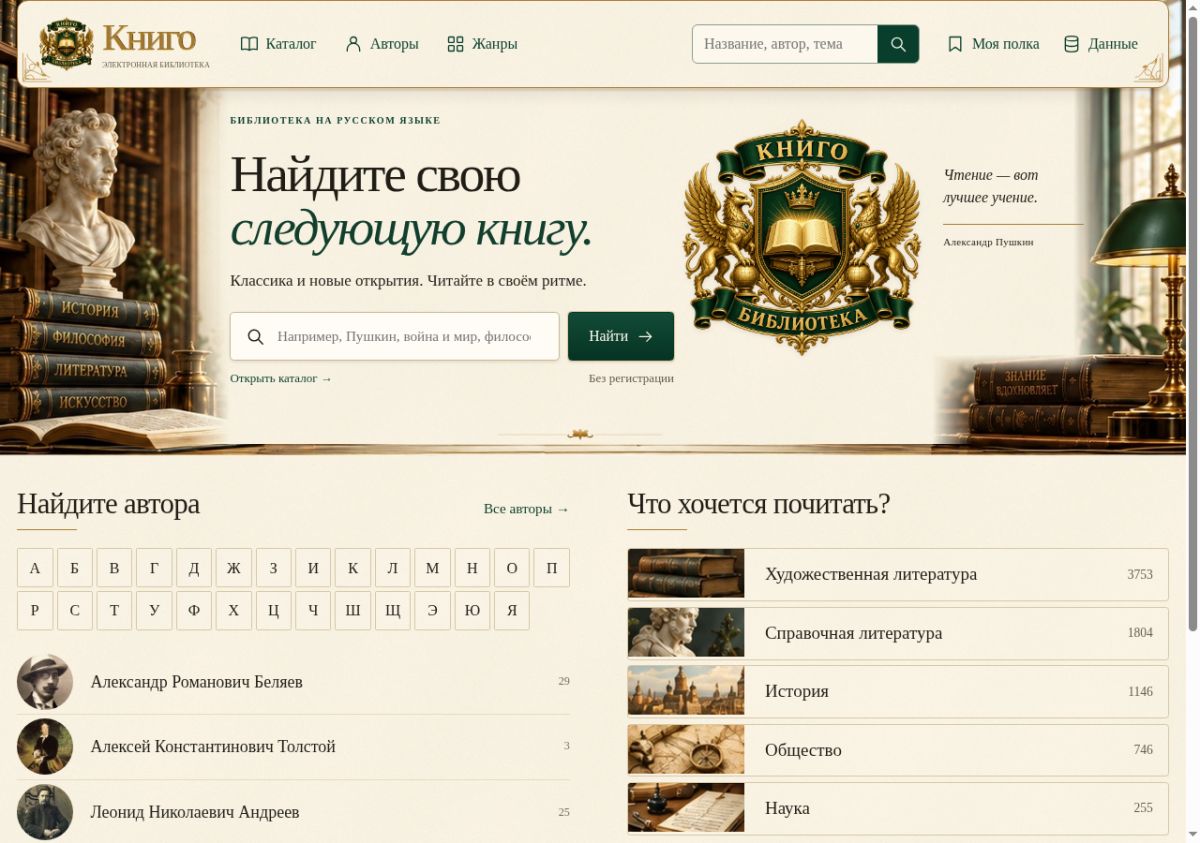Select letter Щ in author alphabet
Screen dimensions: 1200x843
[393, 611]
